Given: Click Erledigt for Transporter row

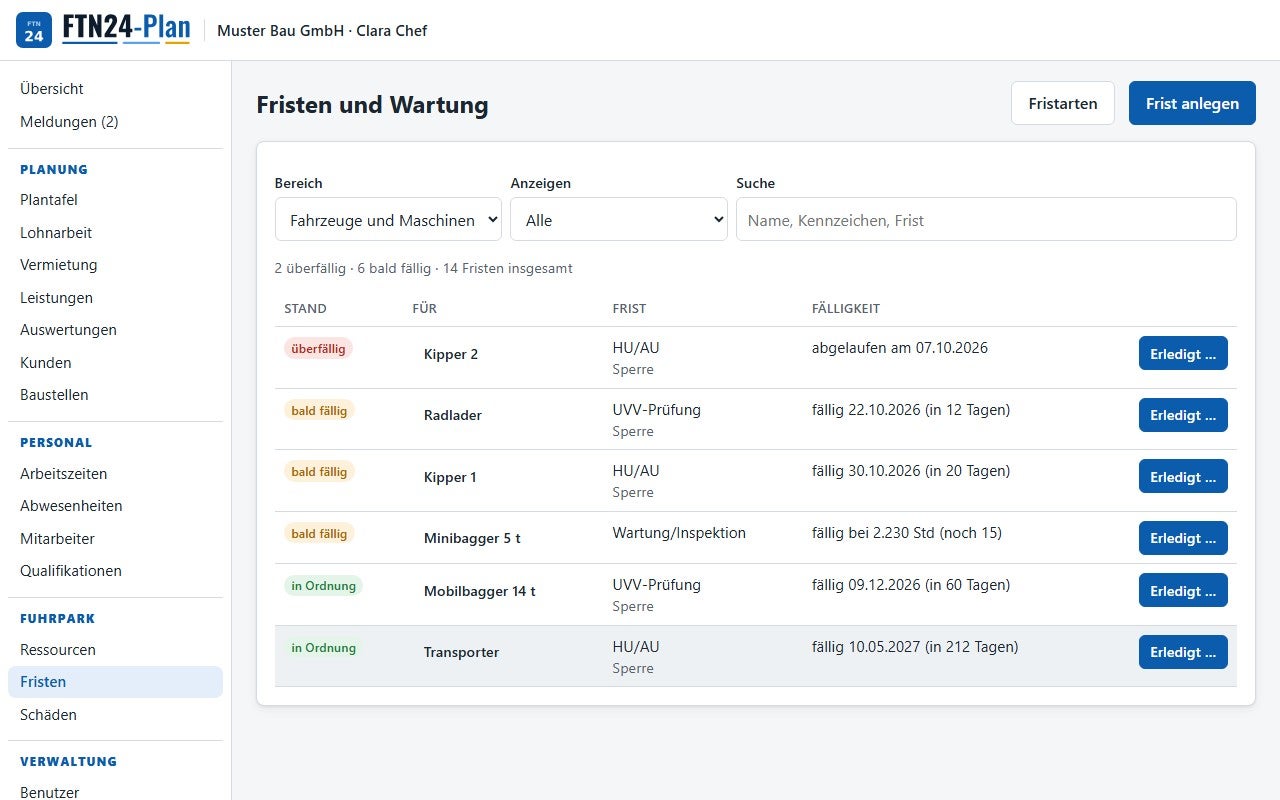Looking at the screenshot, I should pyautogui.click(x=1183, y=652).
